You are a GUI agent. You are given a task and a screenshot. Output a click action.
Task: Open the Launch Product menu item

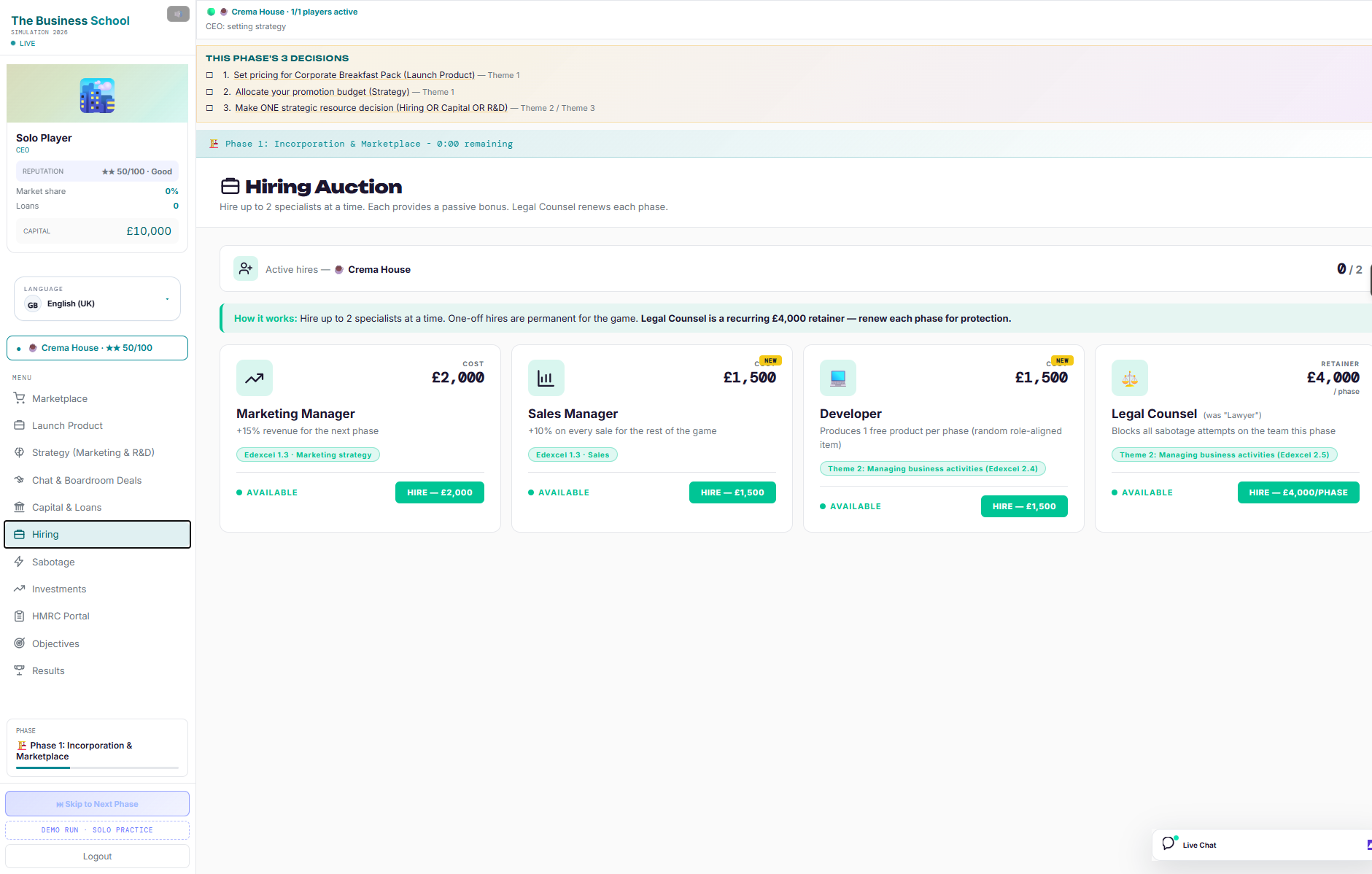pos(97,425)
